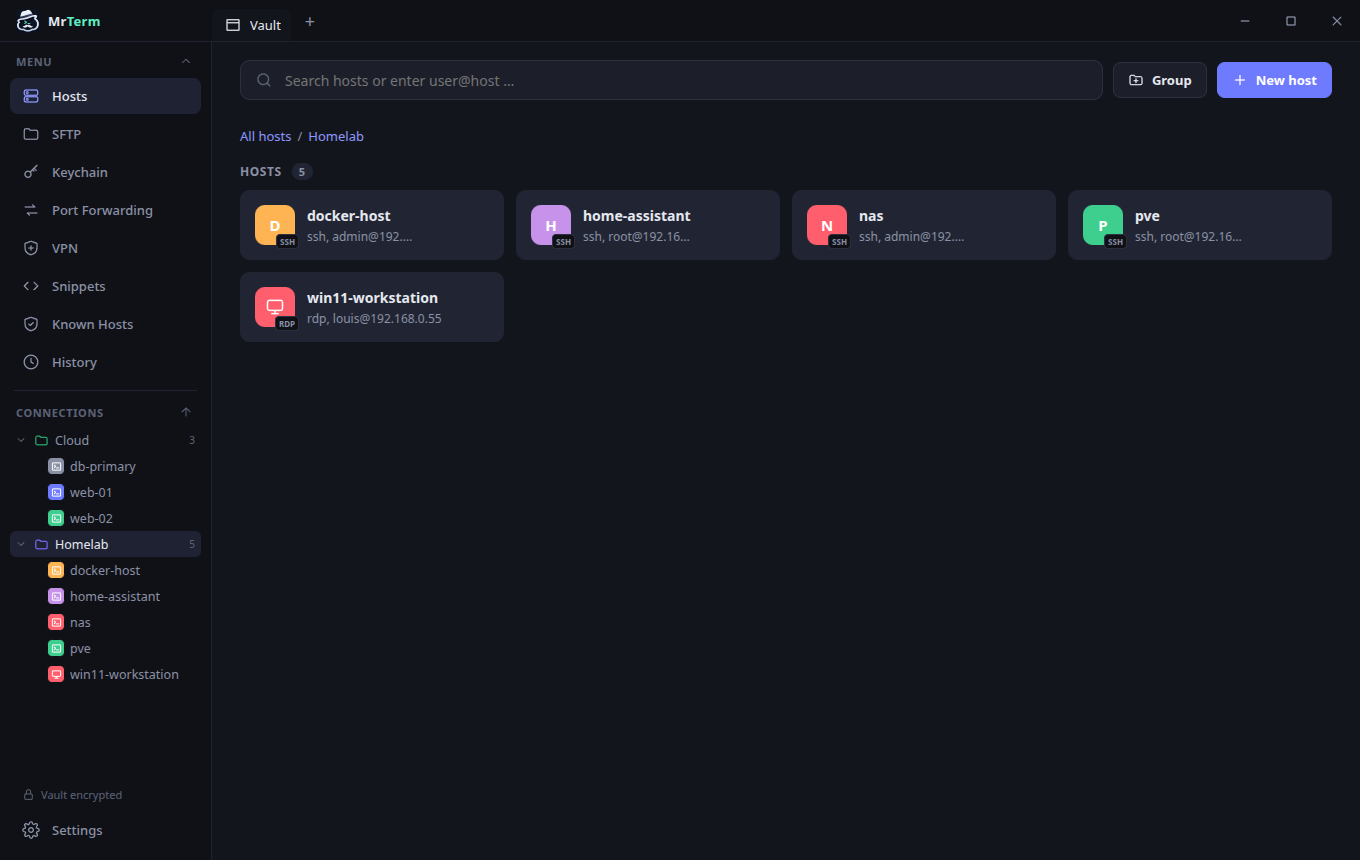Click the Vault tab window icon
The height and width of the screenshot is (860, 1360).
pyautogui.click(x=233, y=25)
